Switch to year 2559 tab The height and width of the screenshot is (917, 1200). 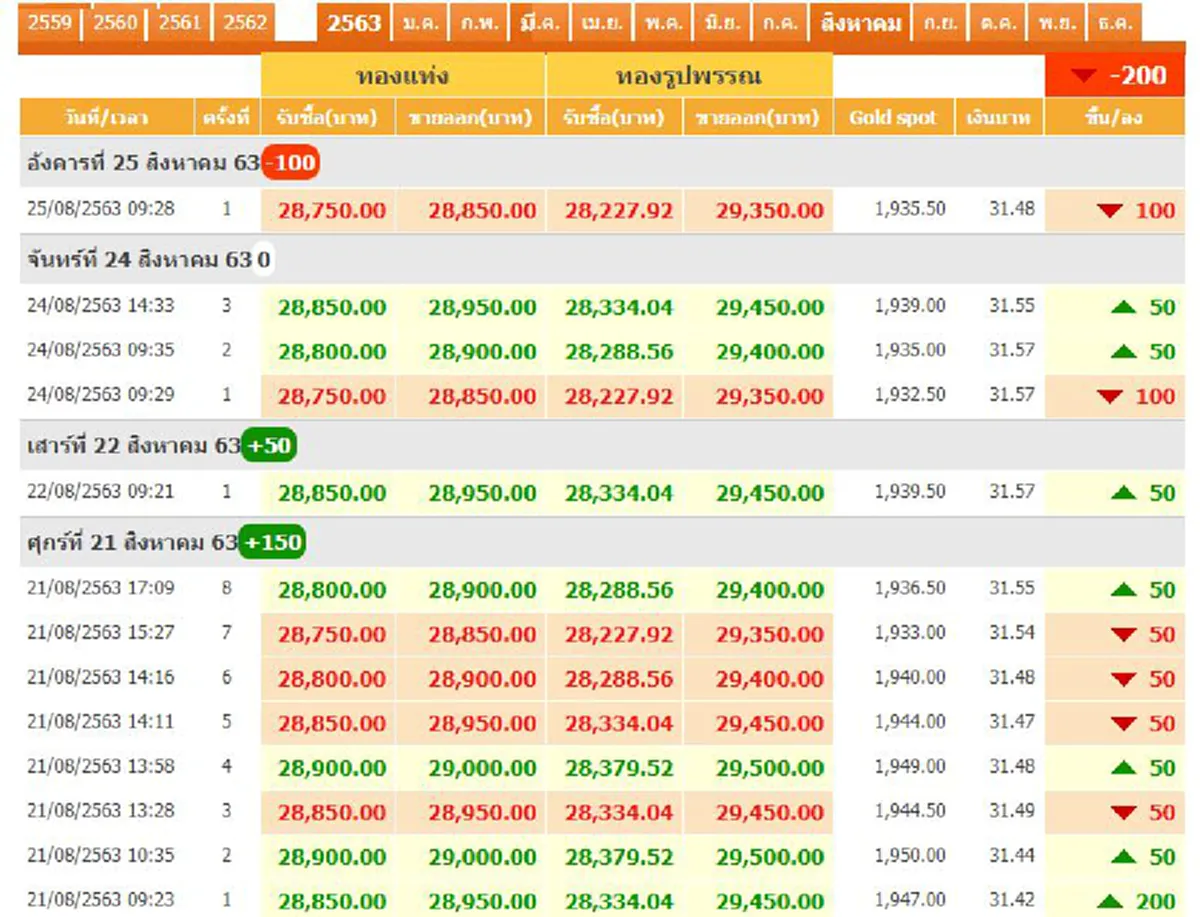tap(50, 21)
